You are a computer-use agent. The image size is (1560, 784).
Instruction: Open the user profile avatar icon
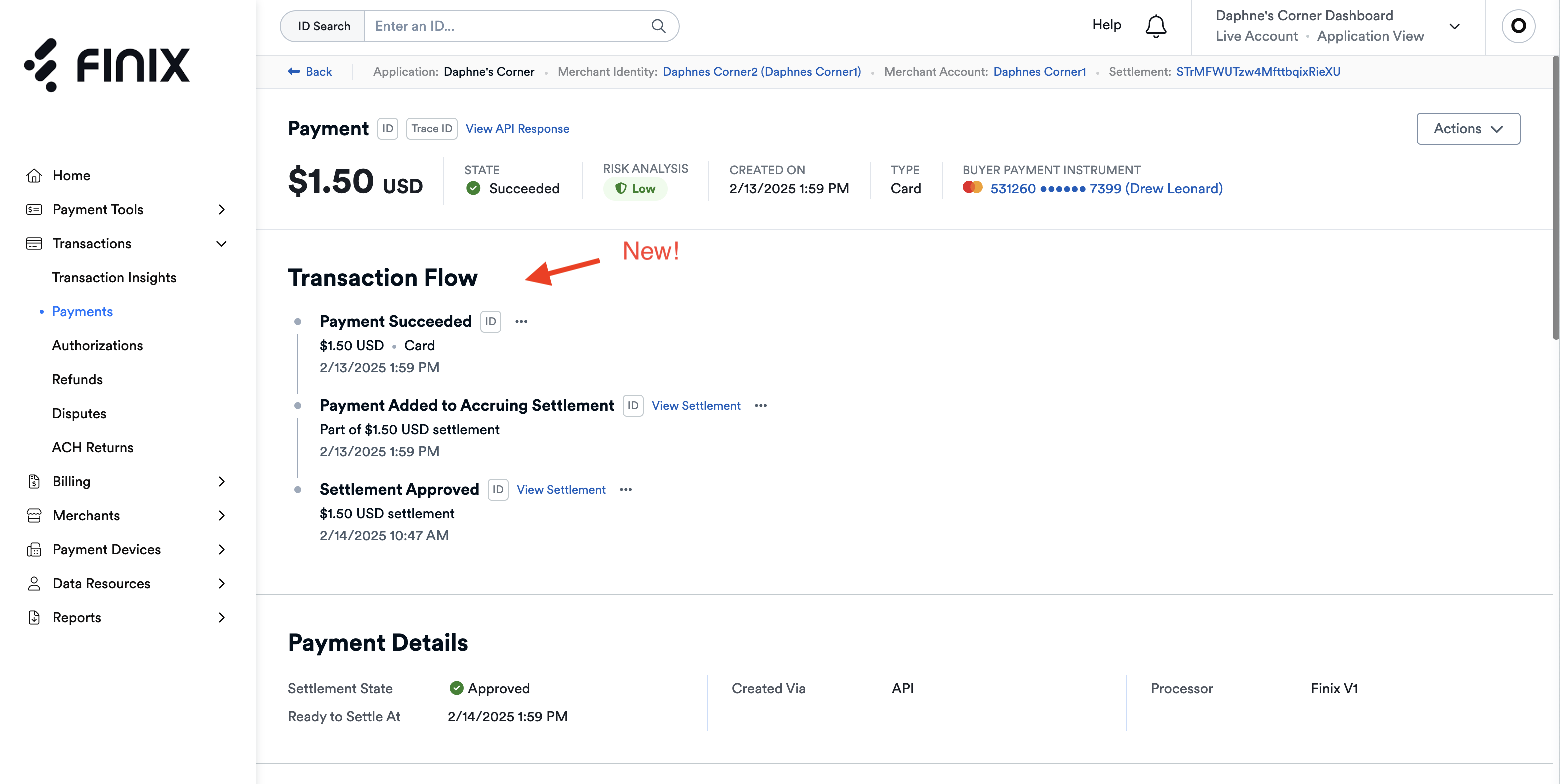[1518, 26]
